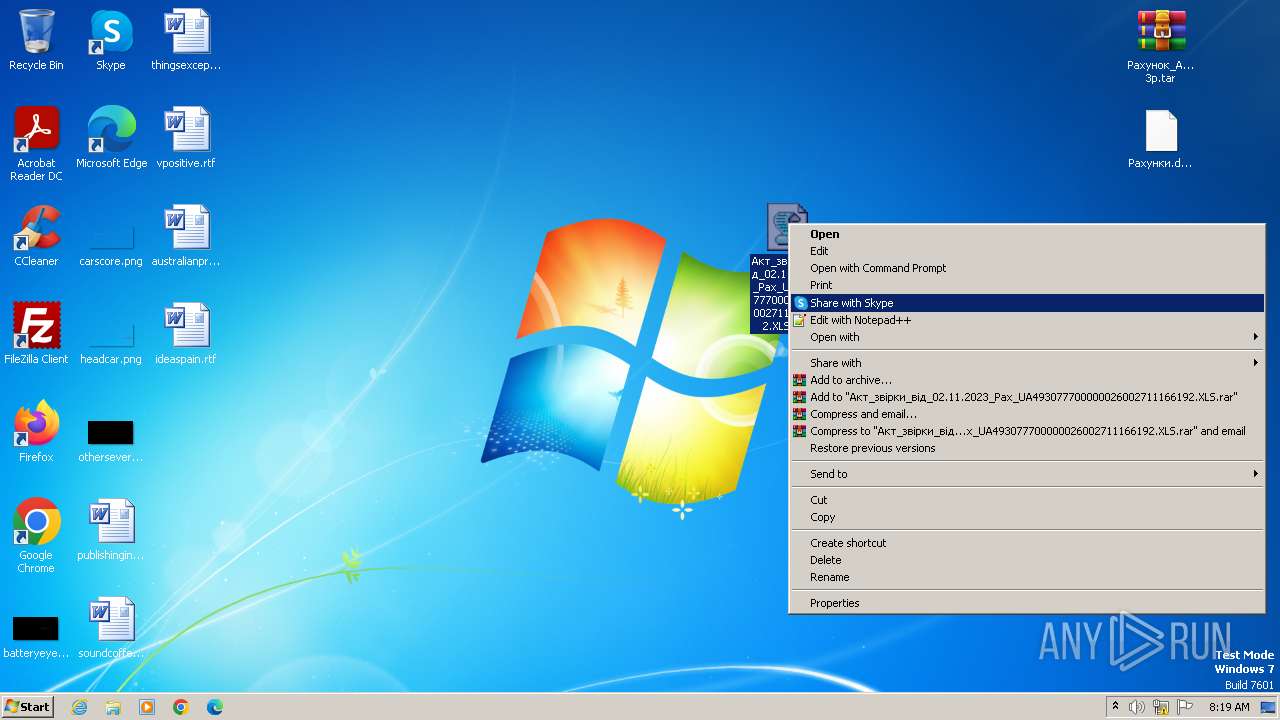Screen dimensions: 1280x720
Task: Choose Copy from the context menu
Action: pos(1026,517)
